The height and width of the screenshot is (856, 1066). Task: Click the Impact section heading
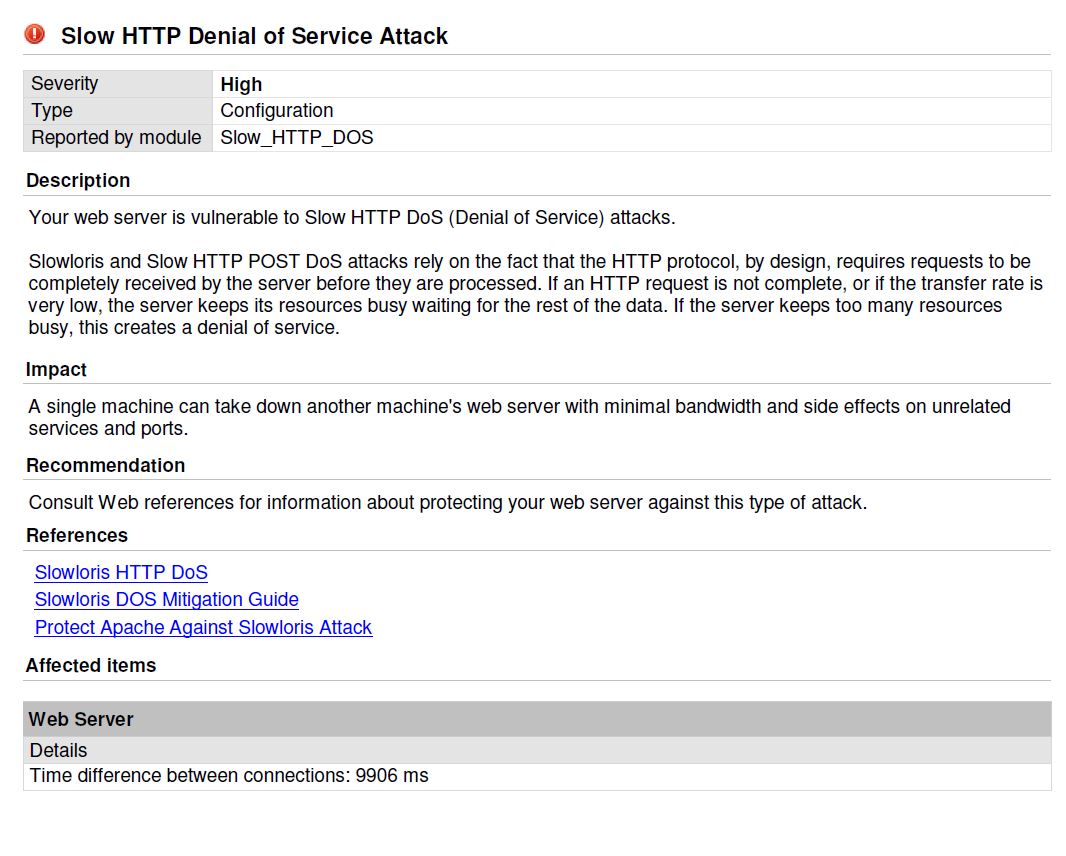coord(56,369)
